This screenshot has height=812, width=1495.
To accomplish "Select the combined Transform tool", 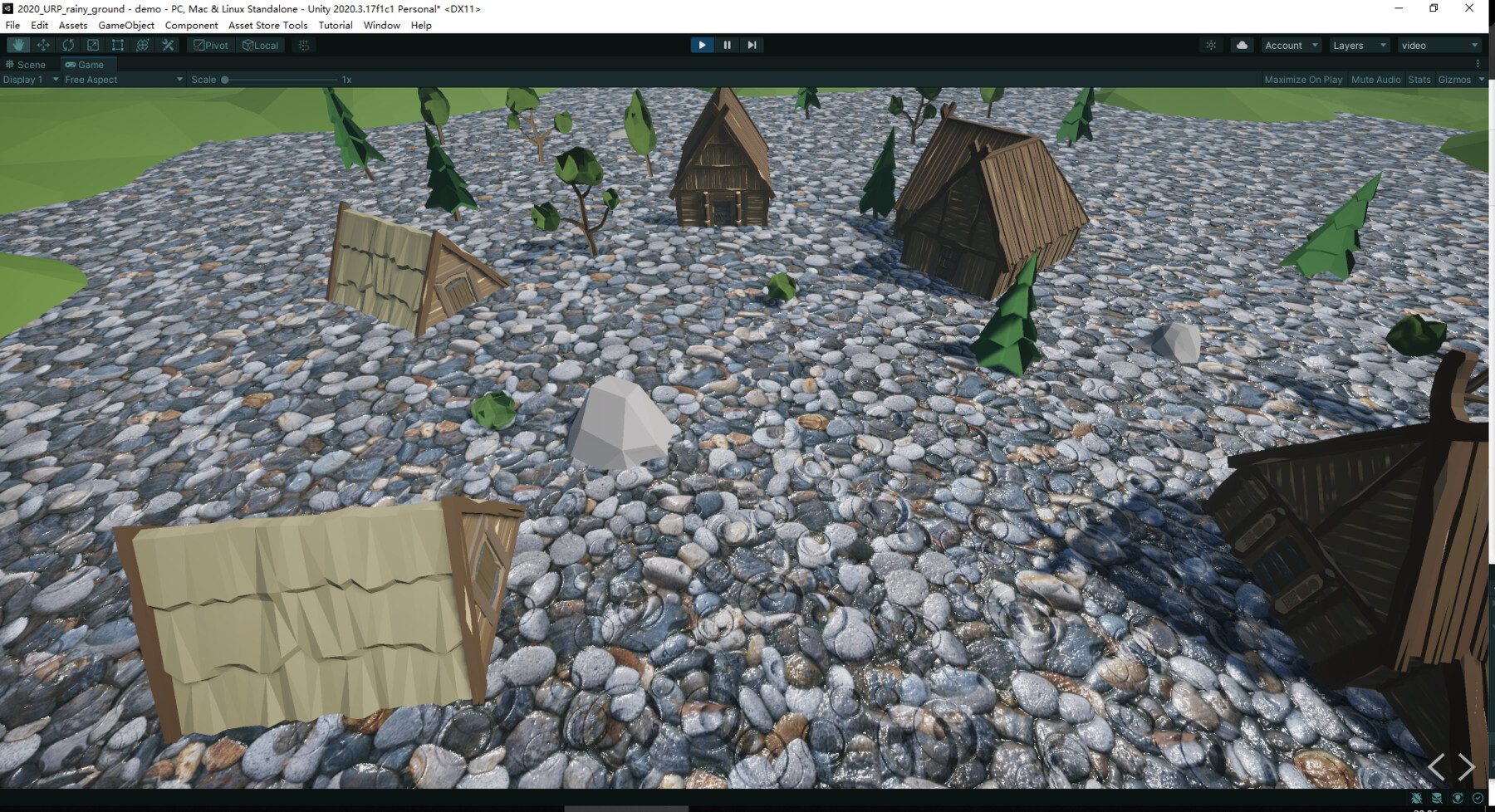I will click(142, 45).
